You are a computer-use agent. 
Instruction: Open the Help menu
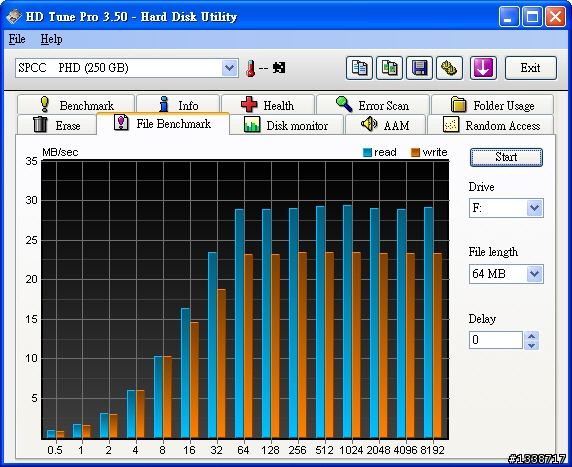coord(51,39)
